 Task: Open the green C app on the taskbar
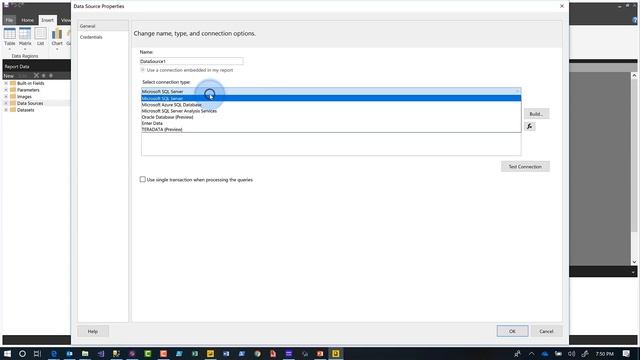148,353
